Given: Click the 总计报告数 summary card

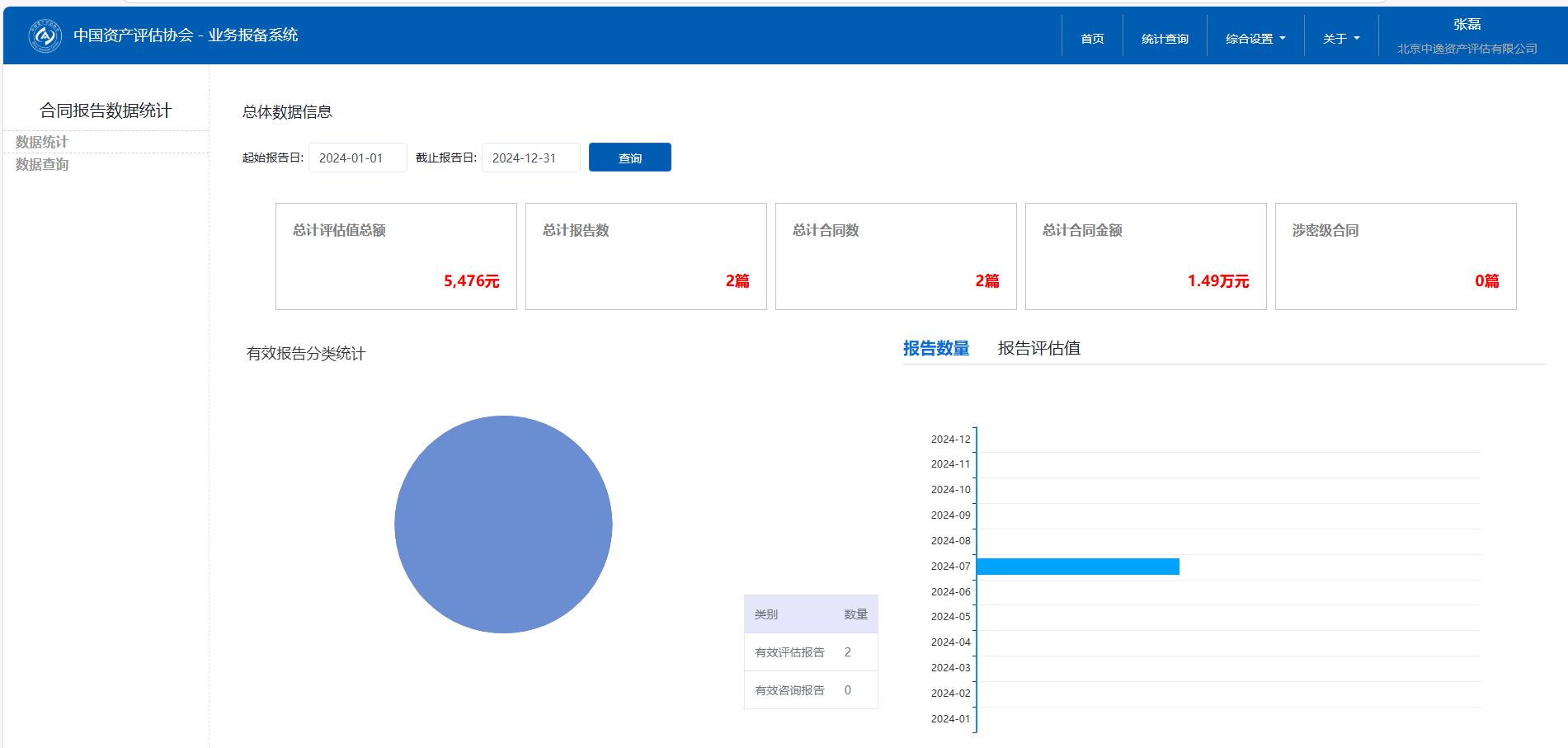Looking at the screenshot, I should [x=646, y=256].
